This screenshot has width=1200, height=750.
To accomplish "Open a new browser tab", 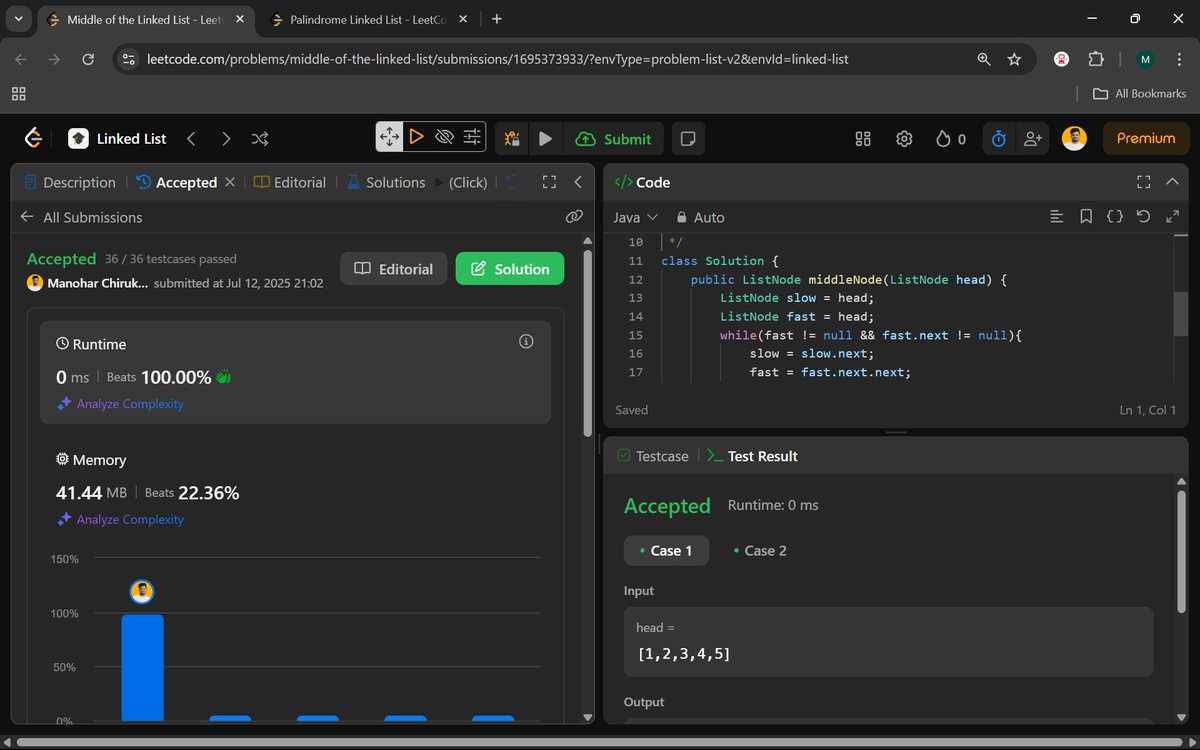I will pos(497,19).
